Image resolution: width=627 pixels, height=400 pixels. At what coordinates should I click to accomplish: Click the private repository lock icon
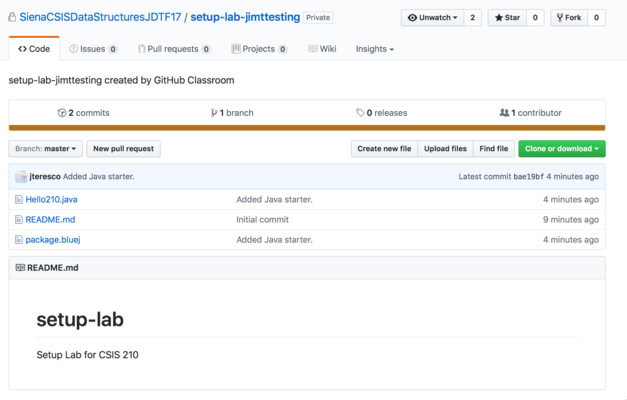(12, 17)
